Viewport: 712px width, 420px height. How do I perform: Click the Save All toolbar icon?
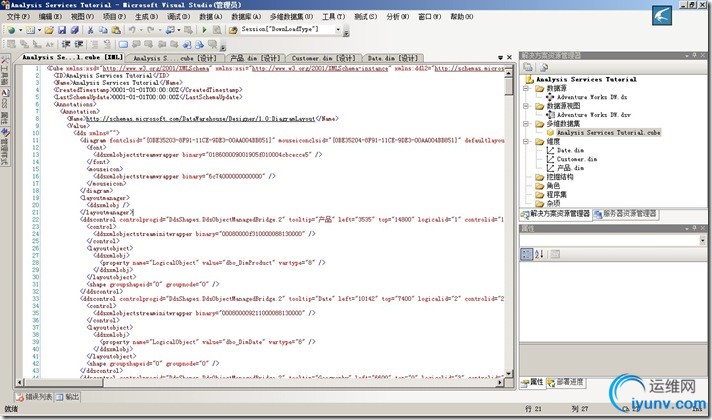(74, 30)
